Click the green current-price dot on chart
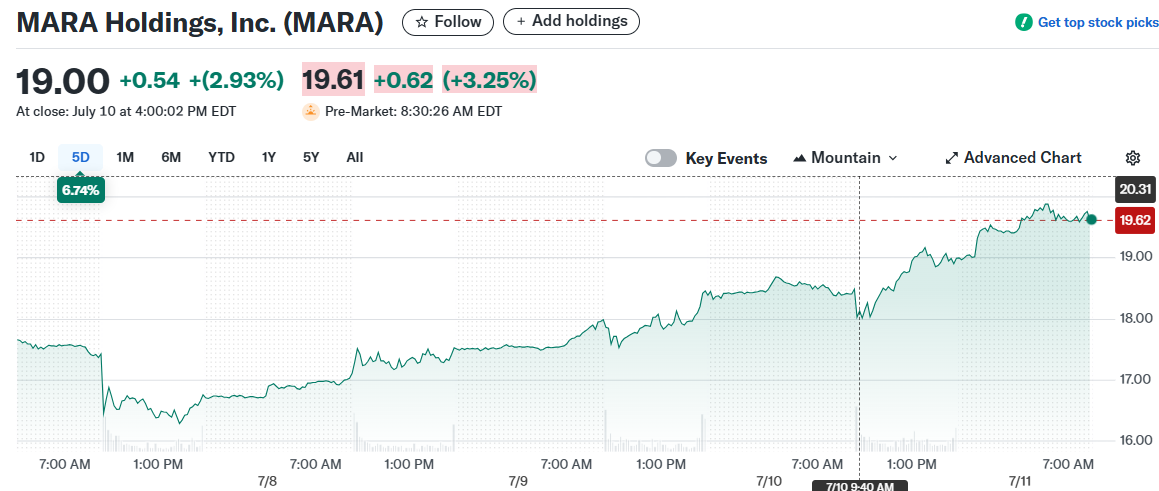1159x491 pixels. (1092, 220)
